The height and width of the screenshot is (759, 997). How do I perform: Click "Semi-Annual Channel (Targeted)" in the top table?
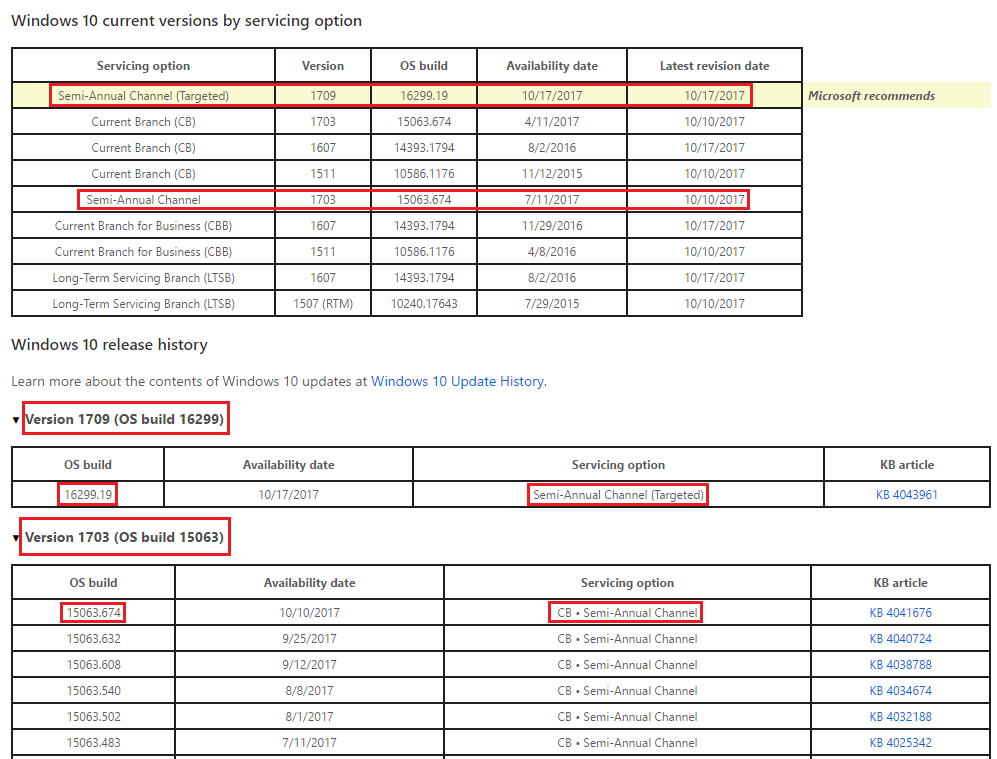point(143,96)
